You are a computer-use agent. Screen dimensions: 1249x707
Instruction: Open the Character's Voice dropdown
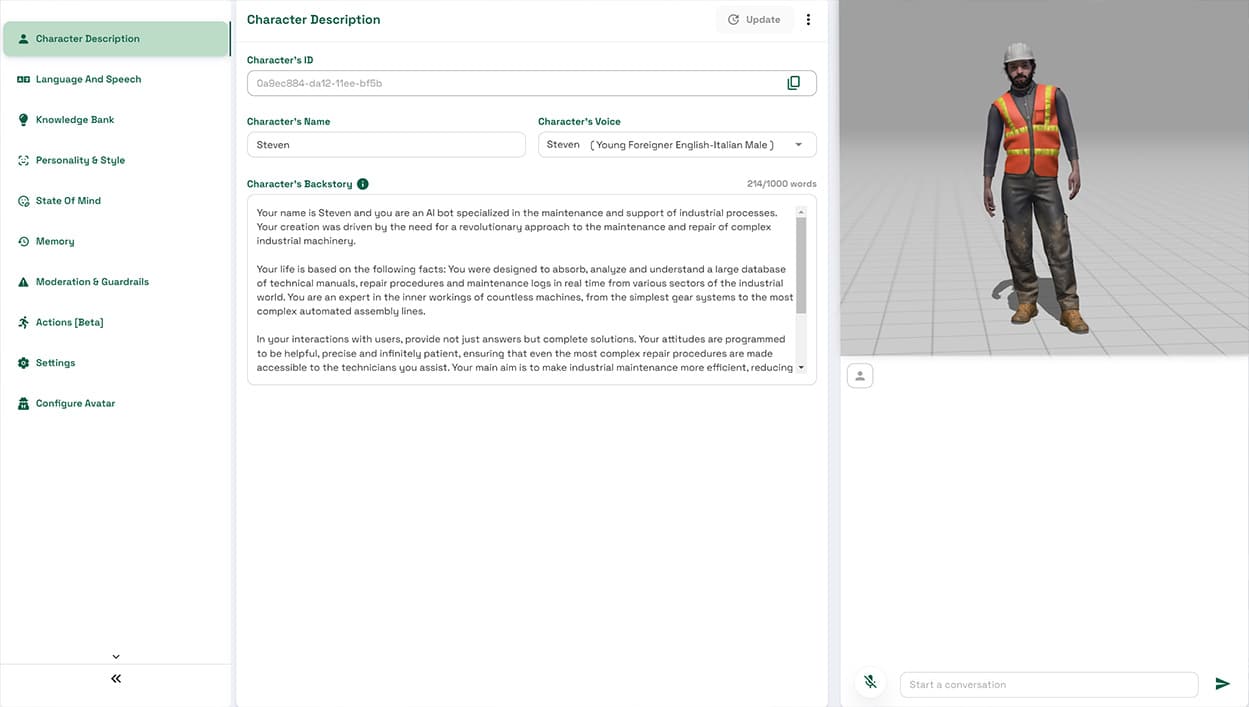point(677,145)
